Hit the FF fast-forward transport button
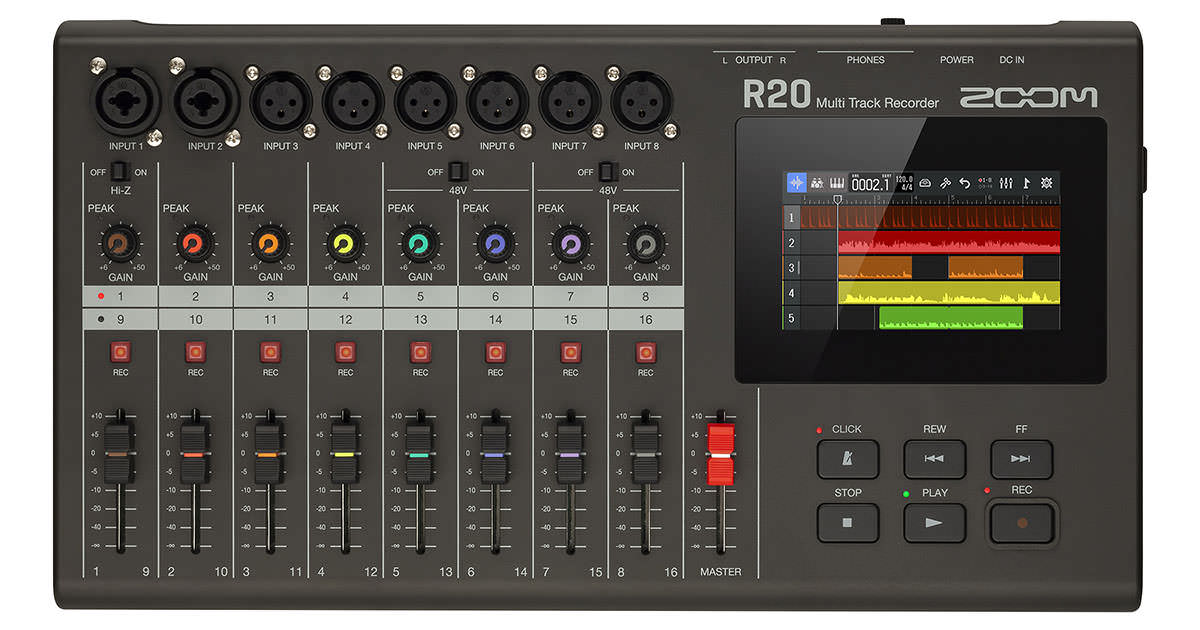The image size is (1200, 630). pyautogui.click(x=1022, y=459)
